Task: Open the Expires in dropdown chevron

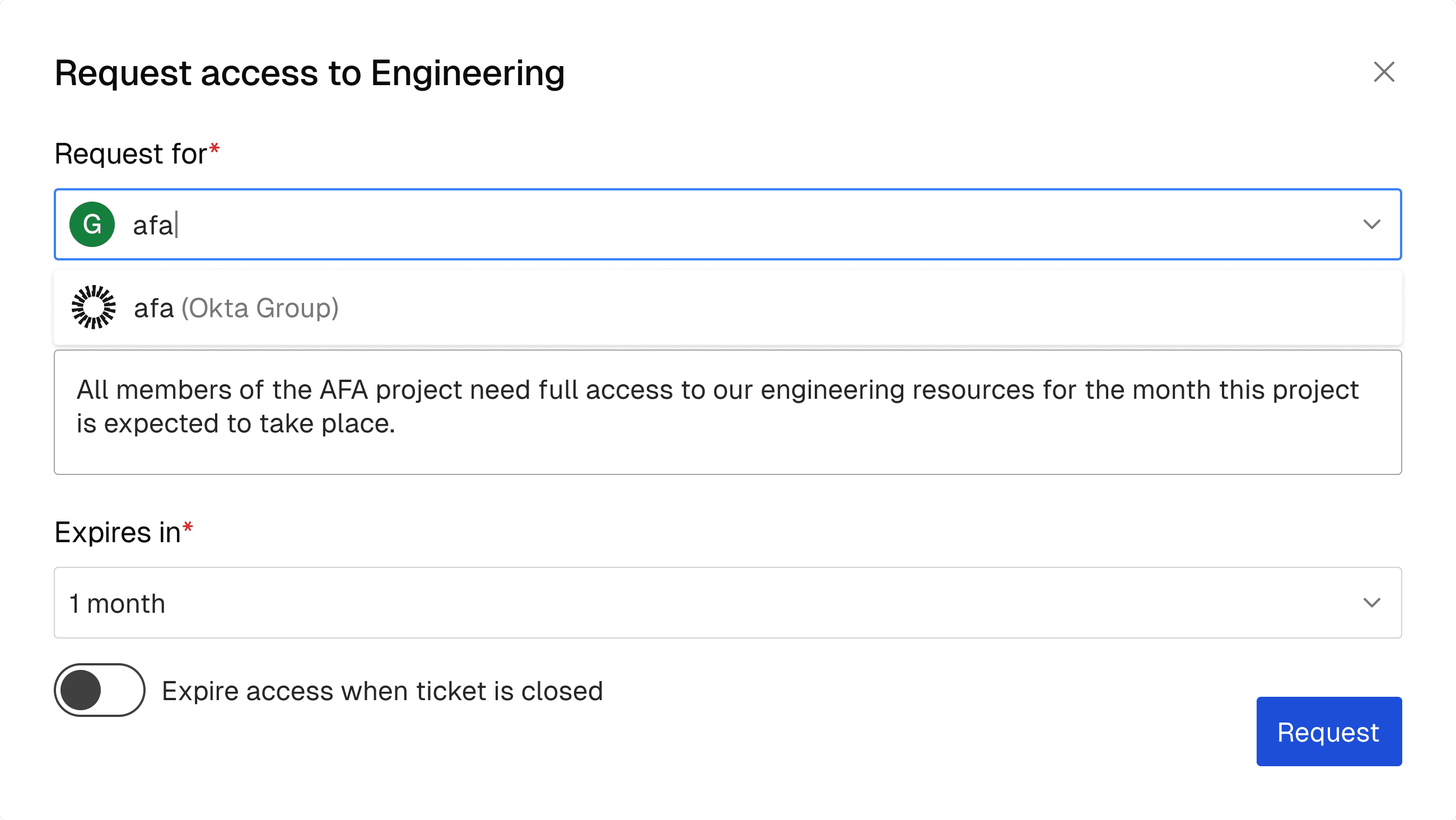Action: (x=1371, y=603)
